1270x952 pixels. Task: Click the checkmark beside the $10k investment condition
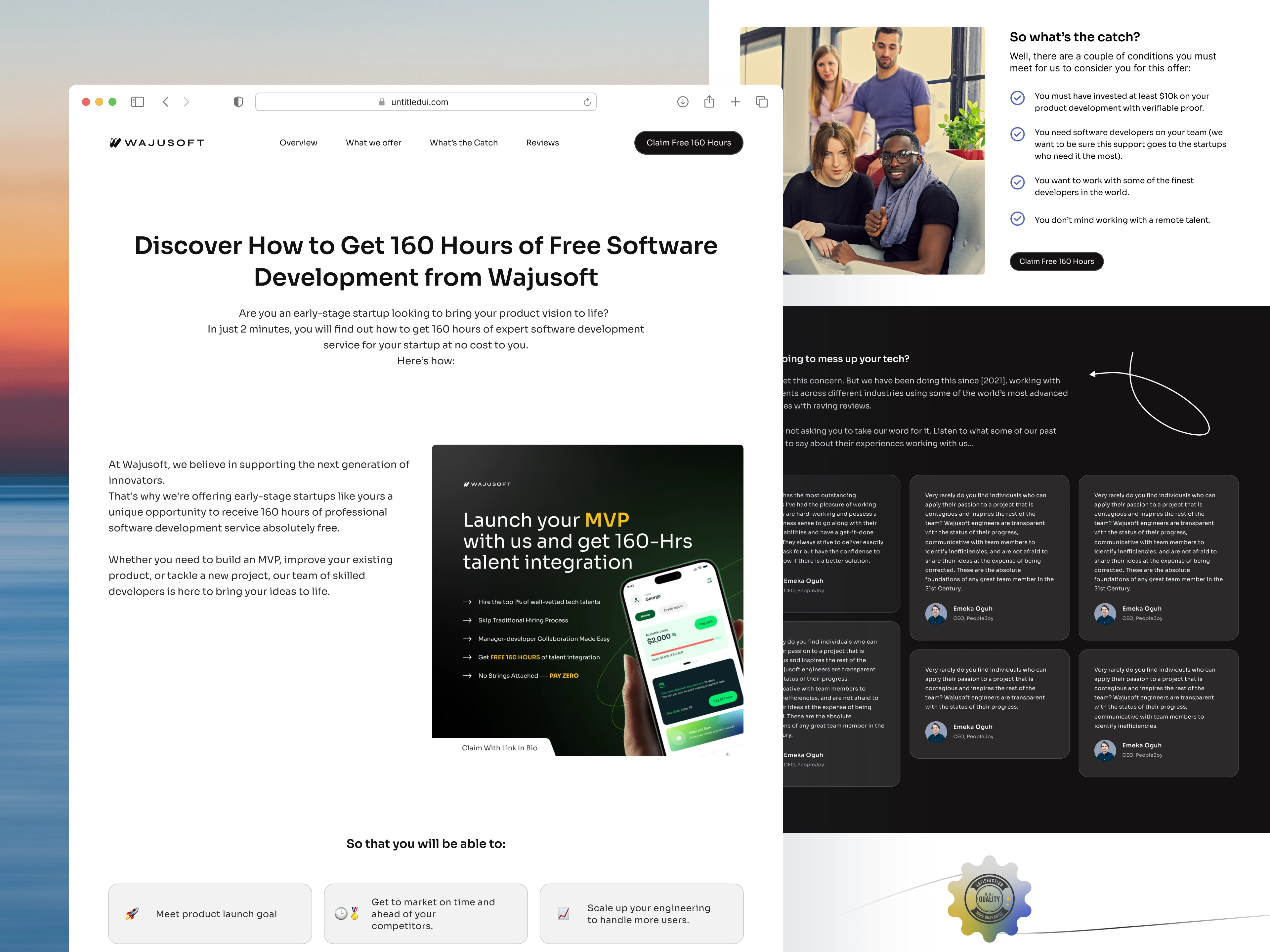click(x=1017, y=98)
